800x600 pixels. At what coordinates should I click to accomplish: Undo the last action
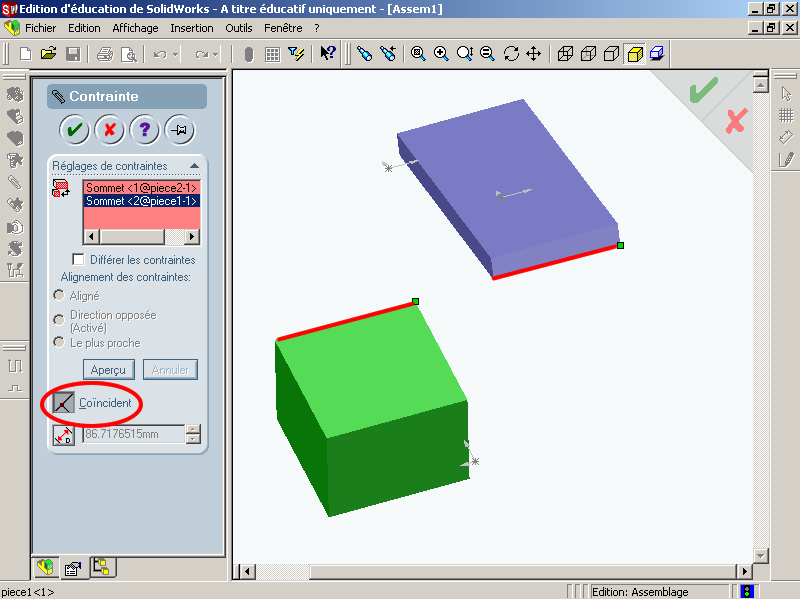pos(160,54)
